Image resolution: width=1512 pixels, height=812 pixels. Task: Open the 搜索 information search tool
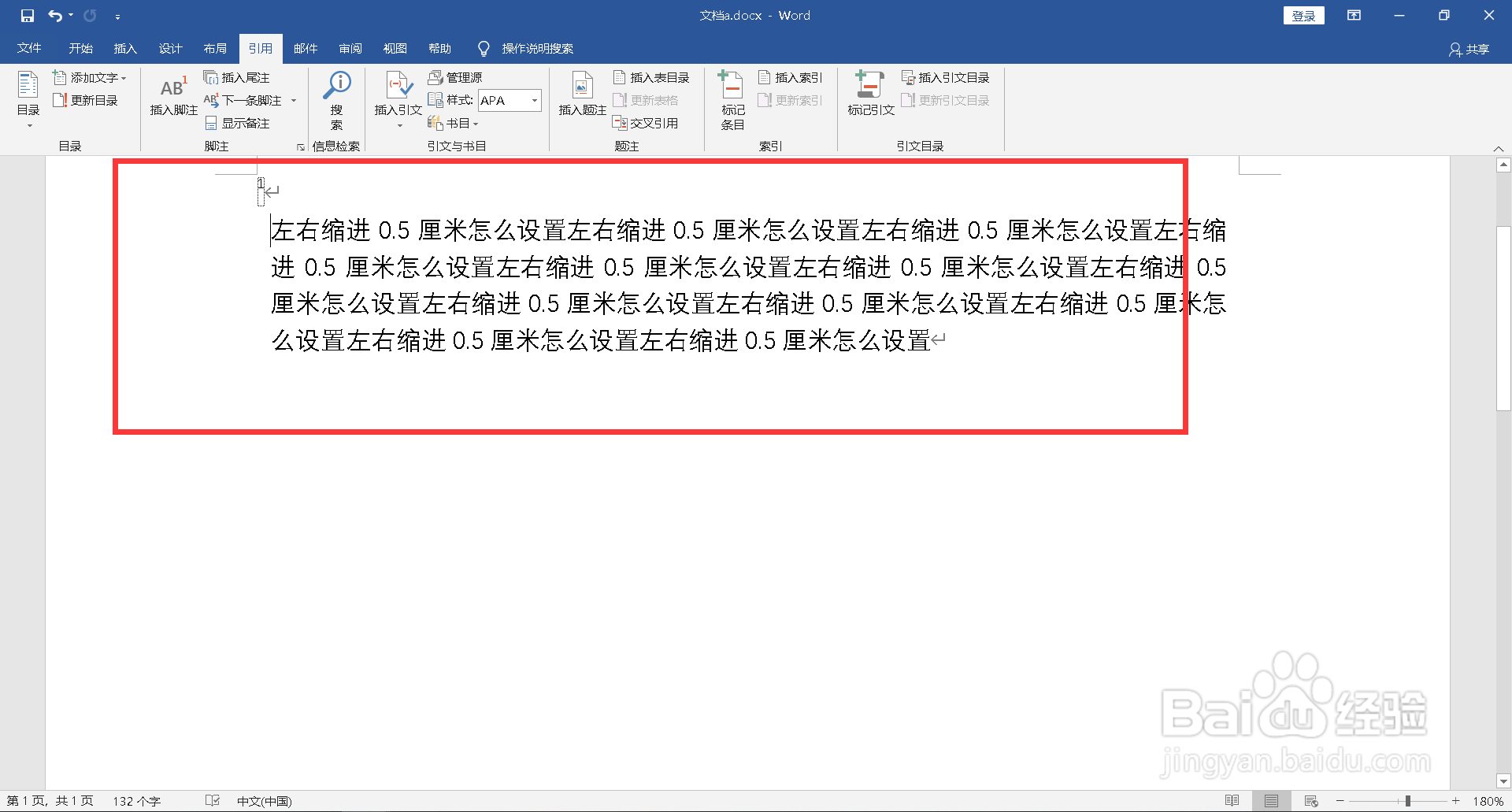(x=337, y=101)
